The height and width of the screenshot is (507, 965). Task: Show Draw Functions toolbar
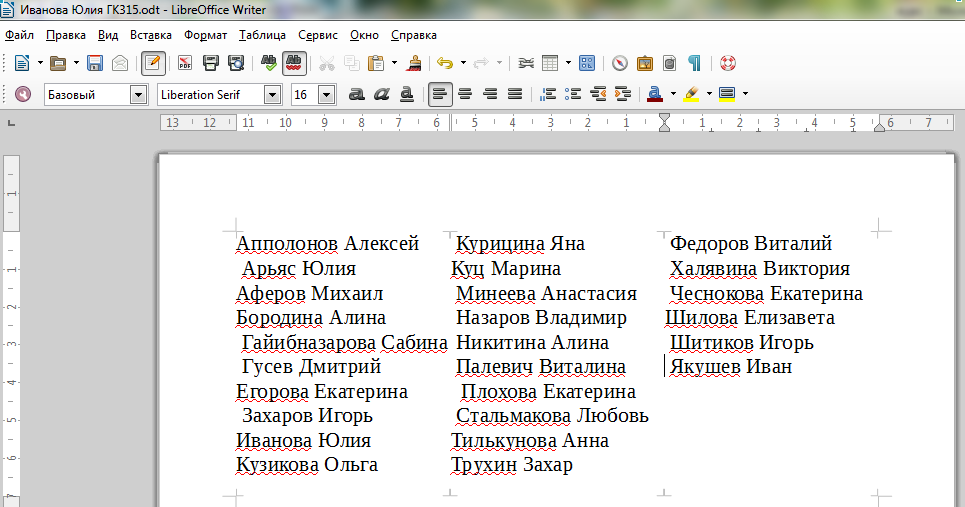(x=587, y=63)
